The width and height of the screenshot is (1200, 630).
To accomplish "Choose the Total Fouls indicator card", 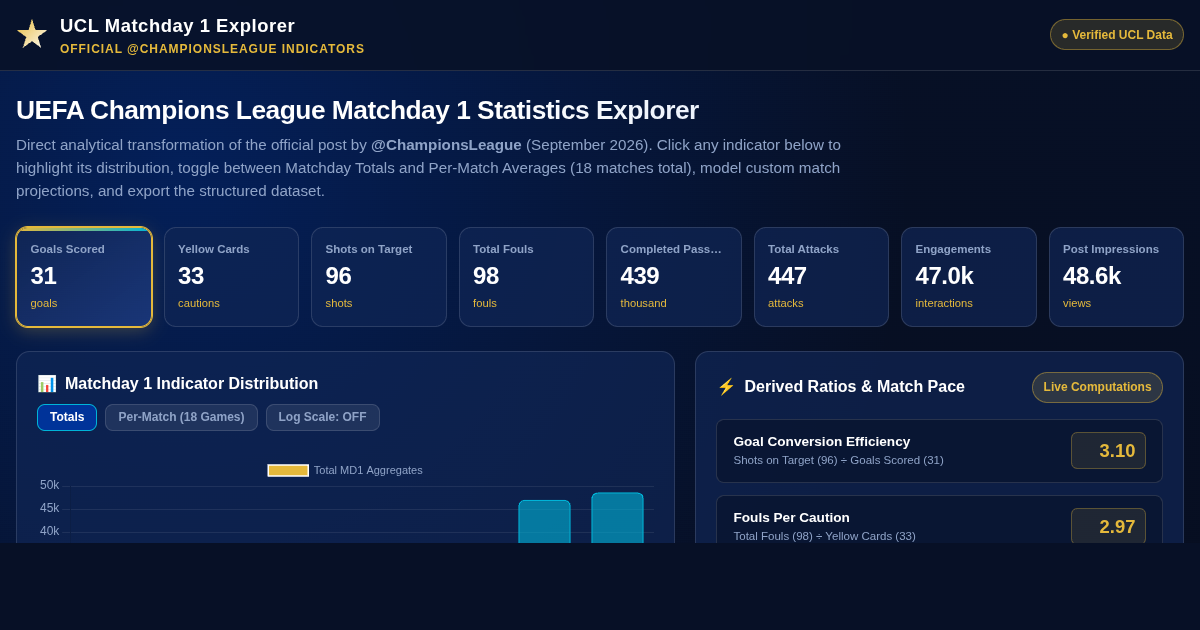I will tap(526, 277).
